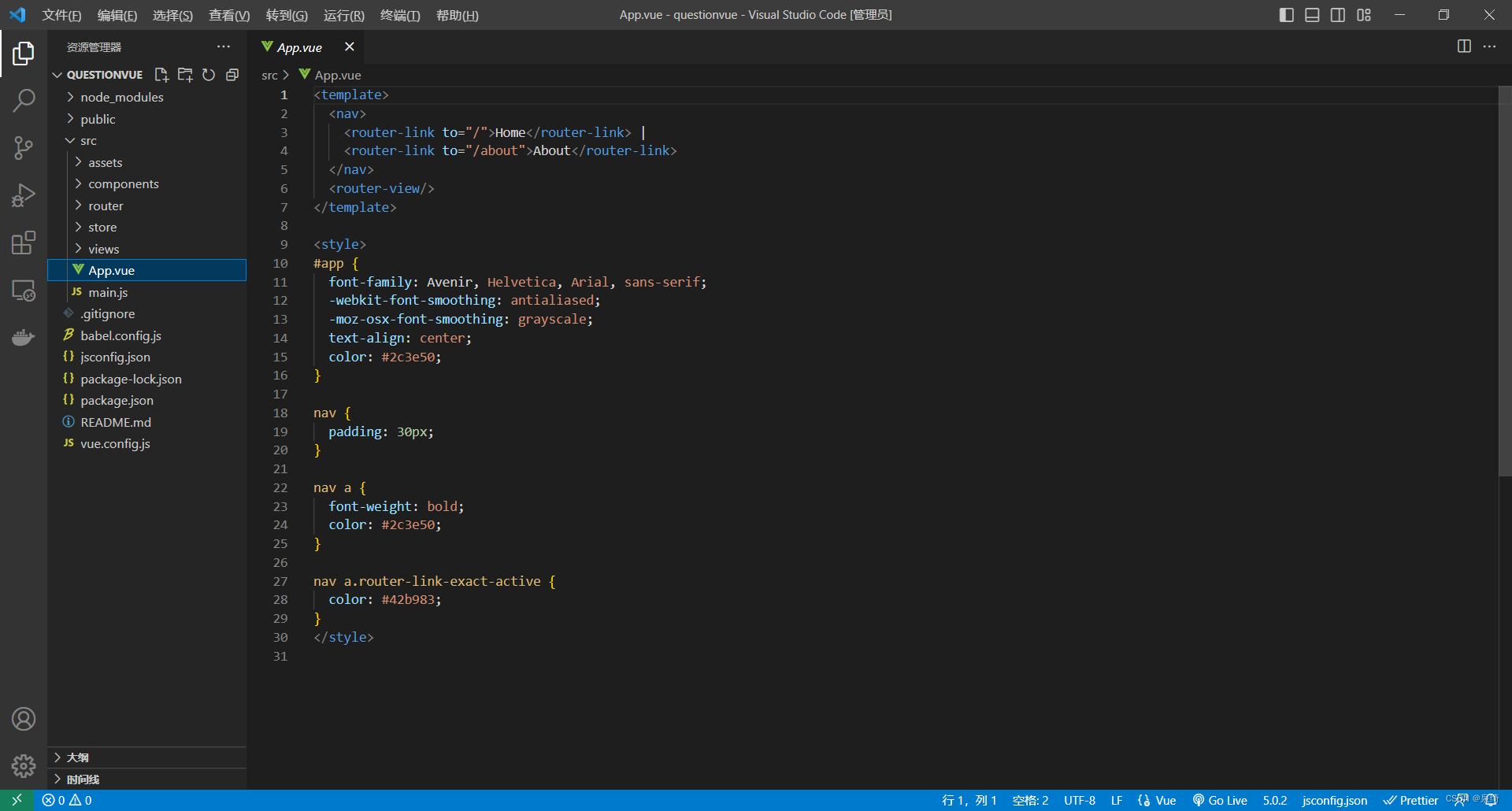Open the 文件(F) menu
1512x811 pixels.
point(61,15)
